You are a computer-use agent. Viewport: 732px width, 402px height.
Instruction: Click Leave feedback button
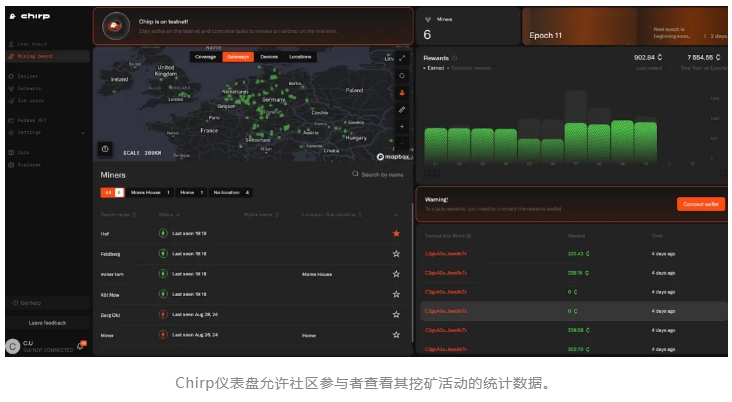(47, 323)
